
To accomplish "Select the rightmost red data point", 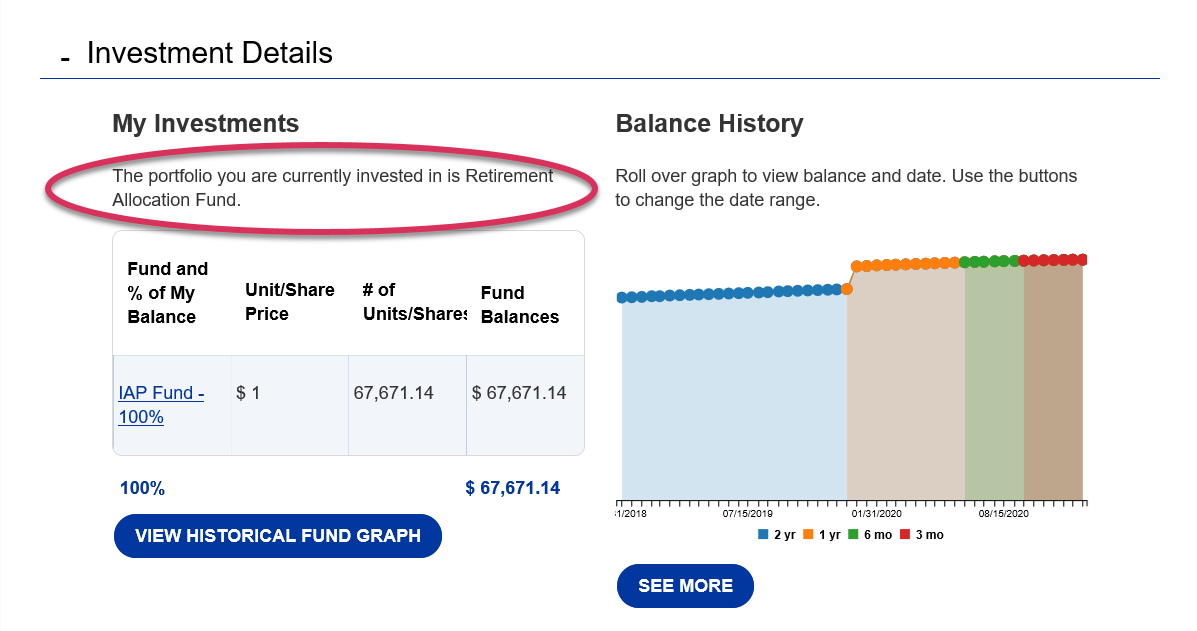I will coord(1082,259).
